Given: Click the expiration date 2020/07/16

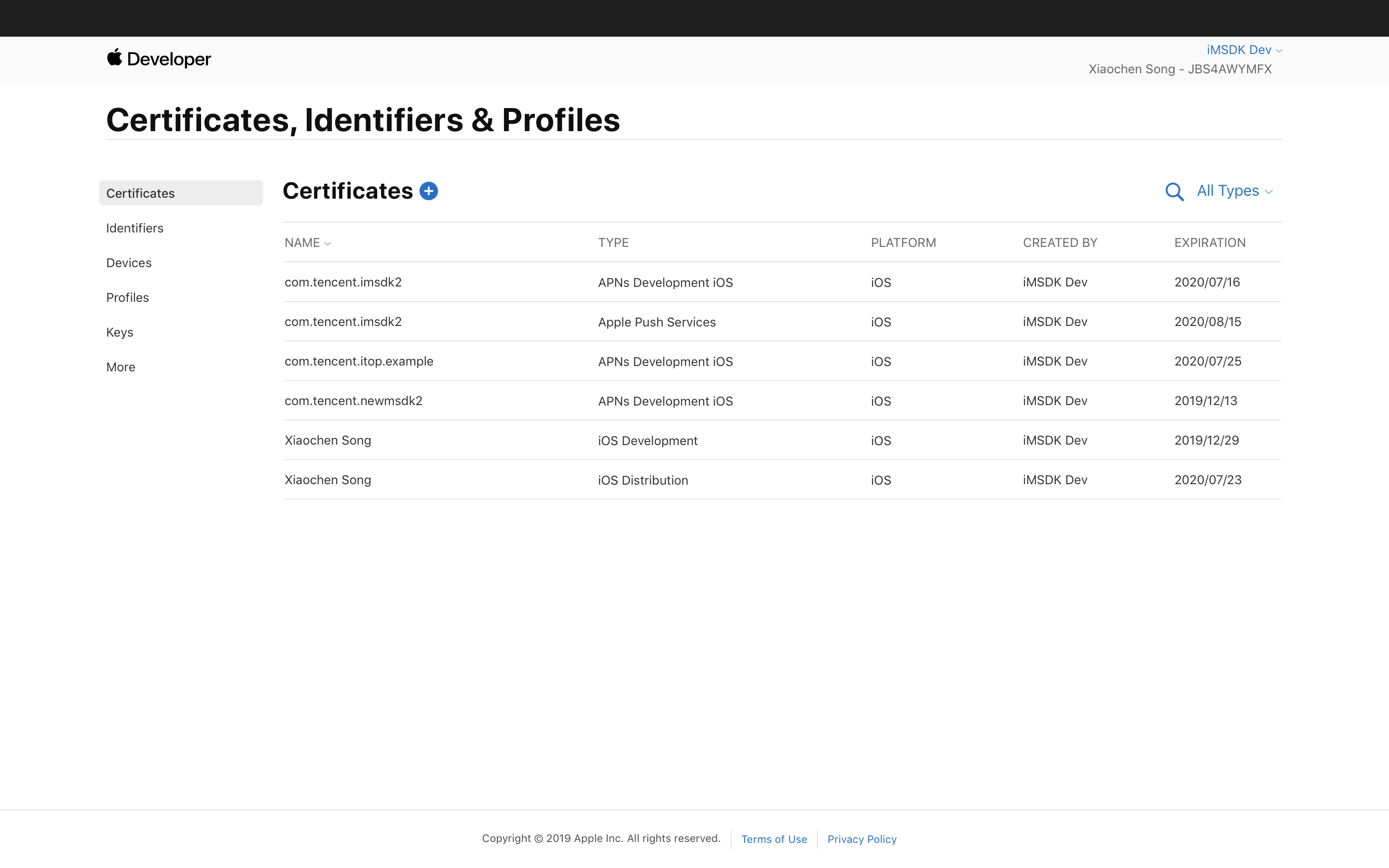Looking at the screenshot, I should click(1207, 282).
